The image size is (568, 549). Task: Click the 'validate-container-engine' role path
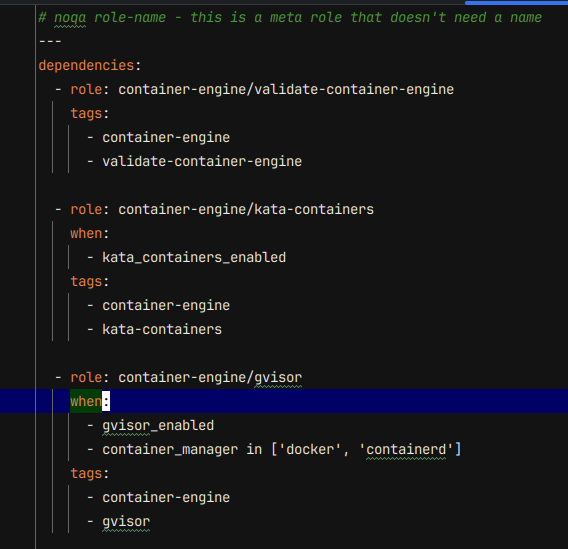tap(286, 89)
